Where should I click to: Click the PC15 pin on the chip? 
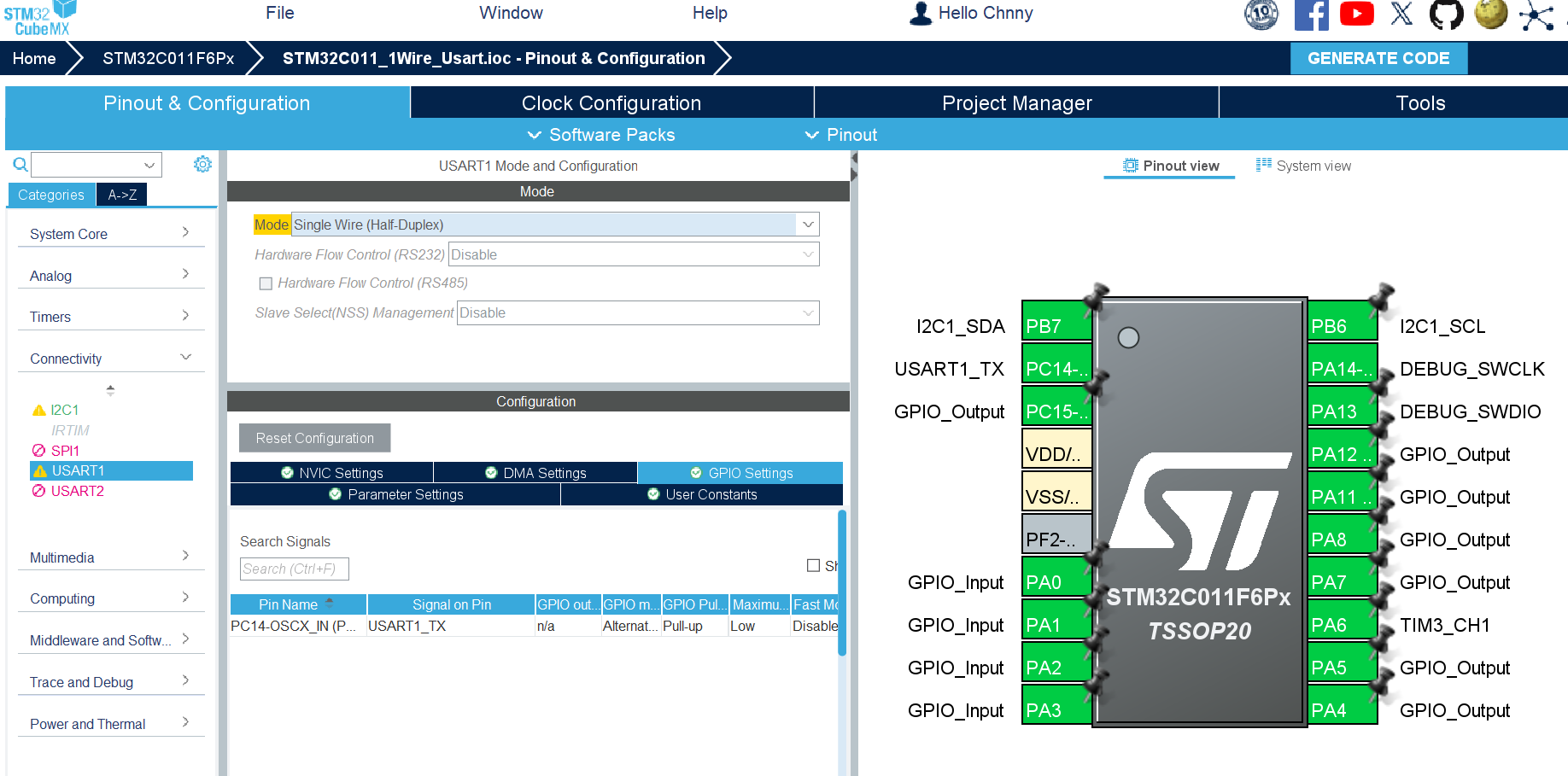coord(1056,406)
